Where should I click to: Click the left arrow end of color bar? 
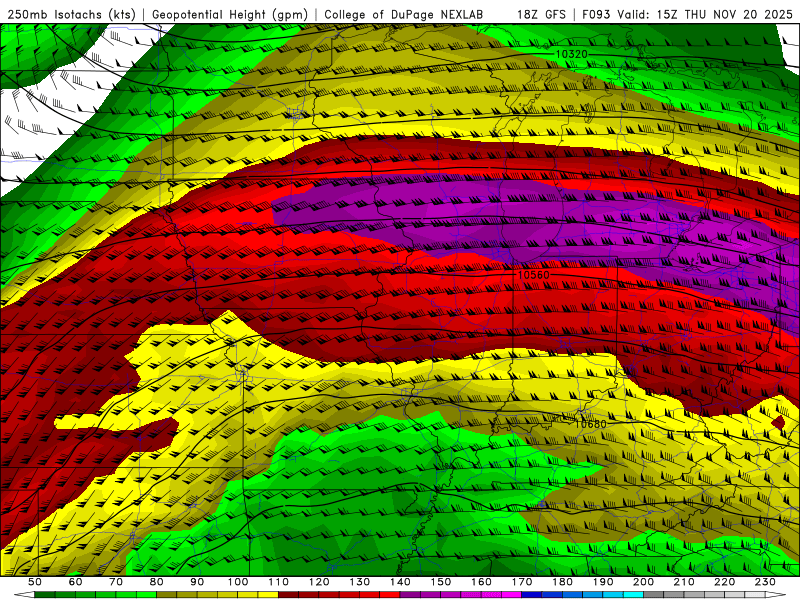[x=17, y=595]
